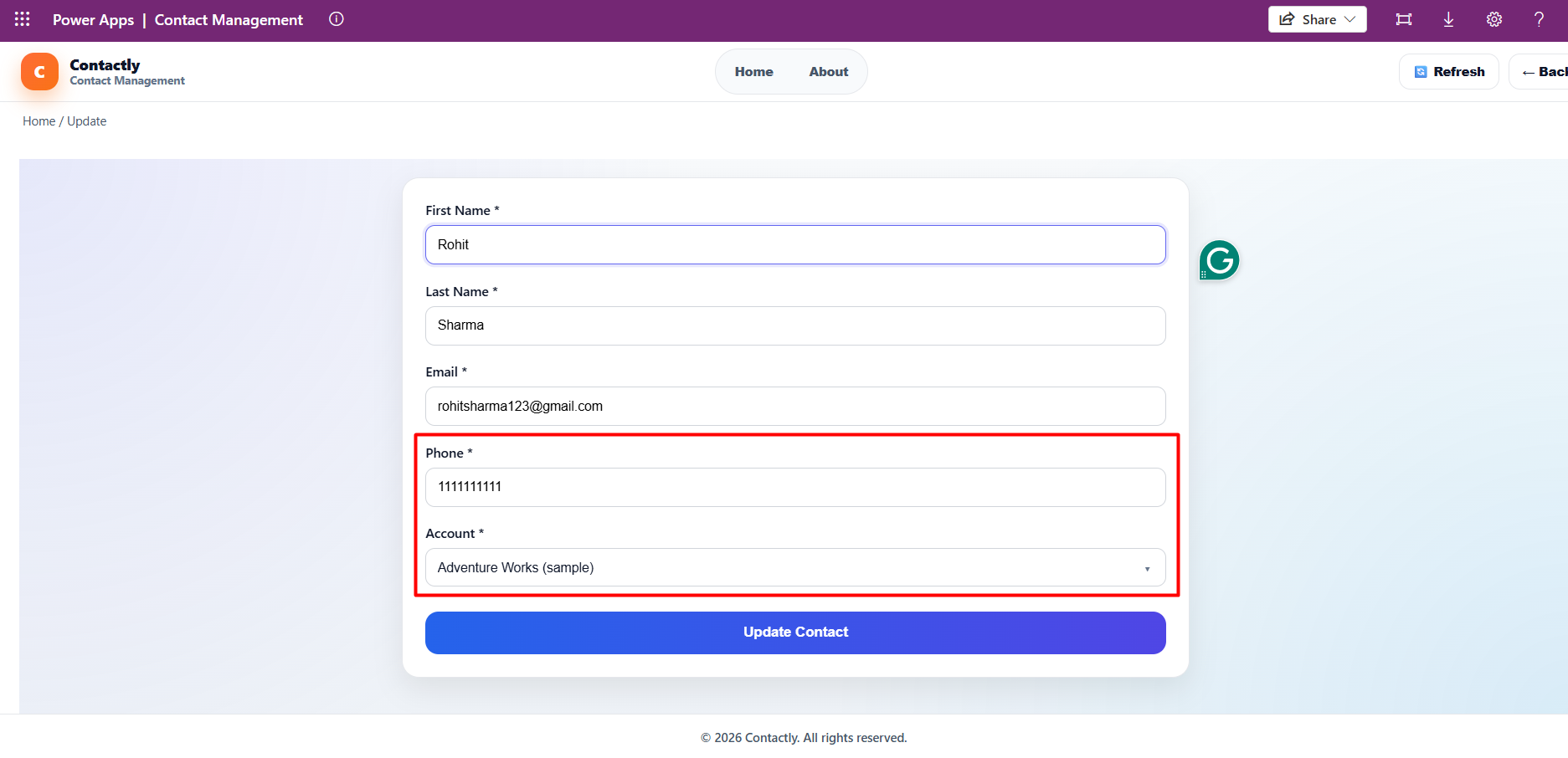Click the Phone number field
The width and height of the screenshot is (1568, 758).
794,487
